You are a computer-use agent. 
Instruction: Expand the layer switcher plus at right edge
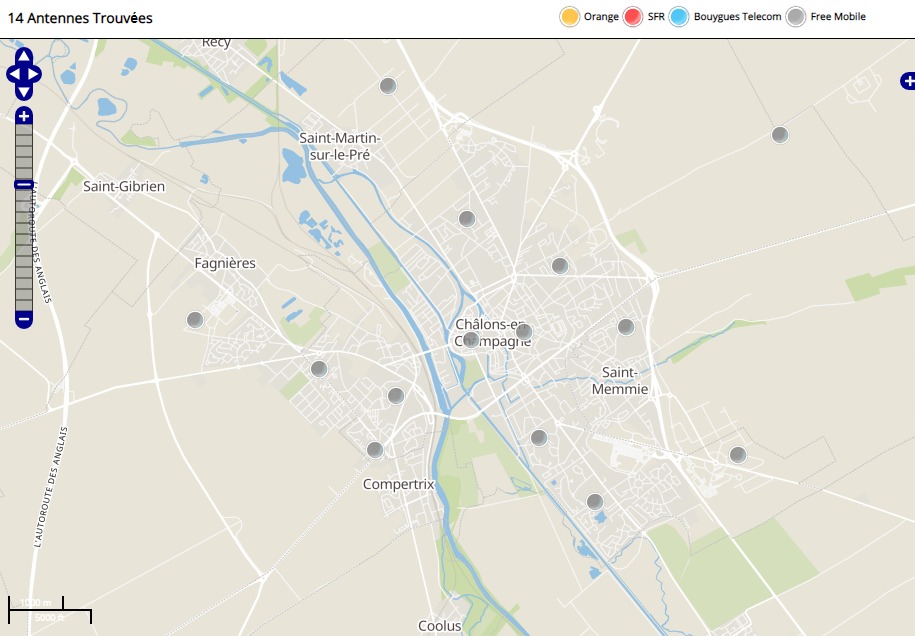(907, 81)
